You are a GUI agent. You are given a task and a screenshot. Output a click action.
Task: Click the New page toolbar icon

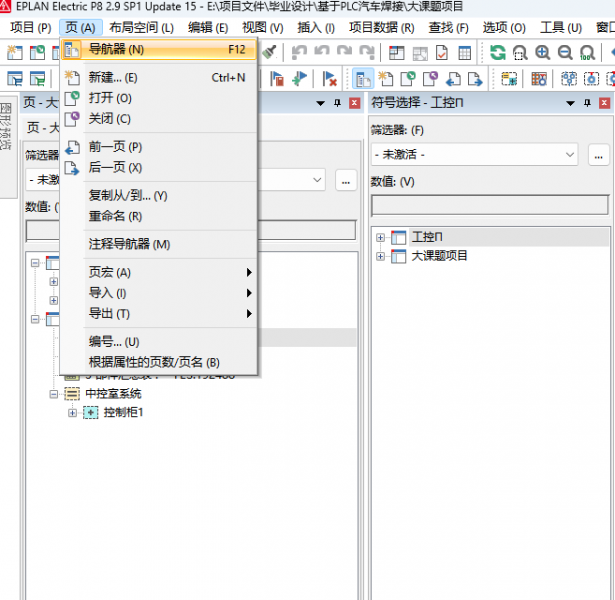(385, 79)
